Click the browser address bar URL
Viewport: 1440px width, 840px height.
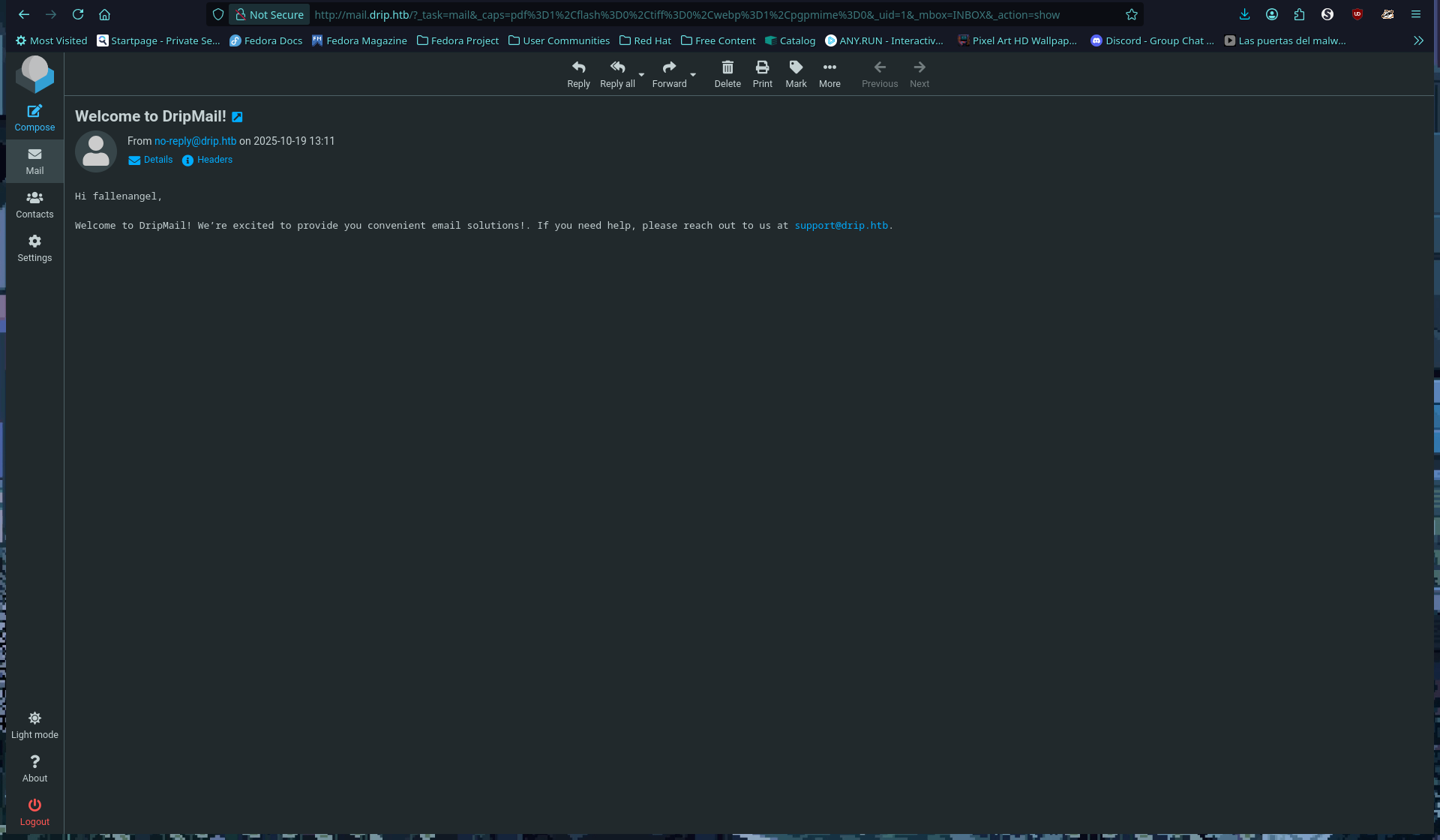(x=686, y=15)
